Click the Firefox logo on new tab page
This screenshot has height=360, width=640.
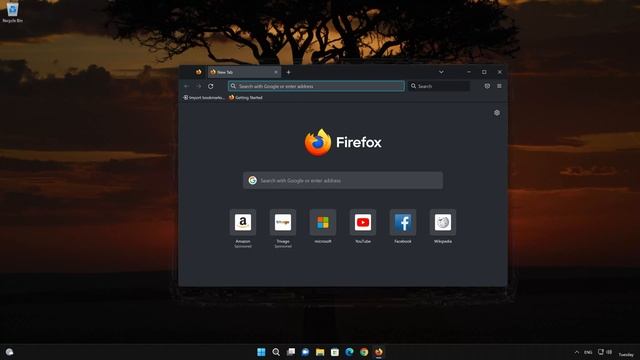click(x=343, y=142)
